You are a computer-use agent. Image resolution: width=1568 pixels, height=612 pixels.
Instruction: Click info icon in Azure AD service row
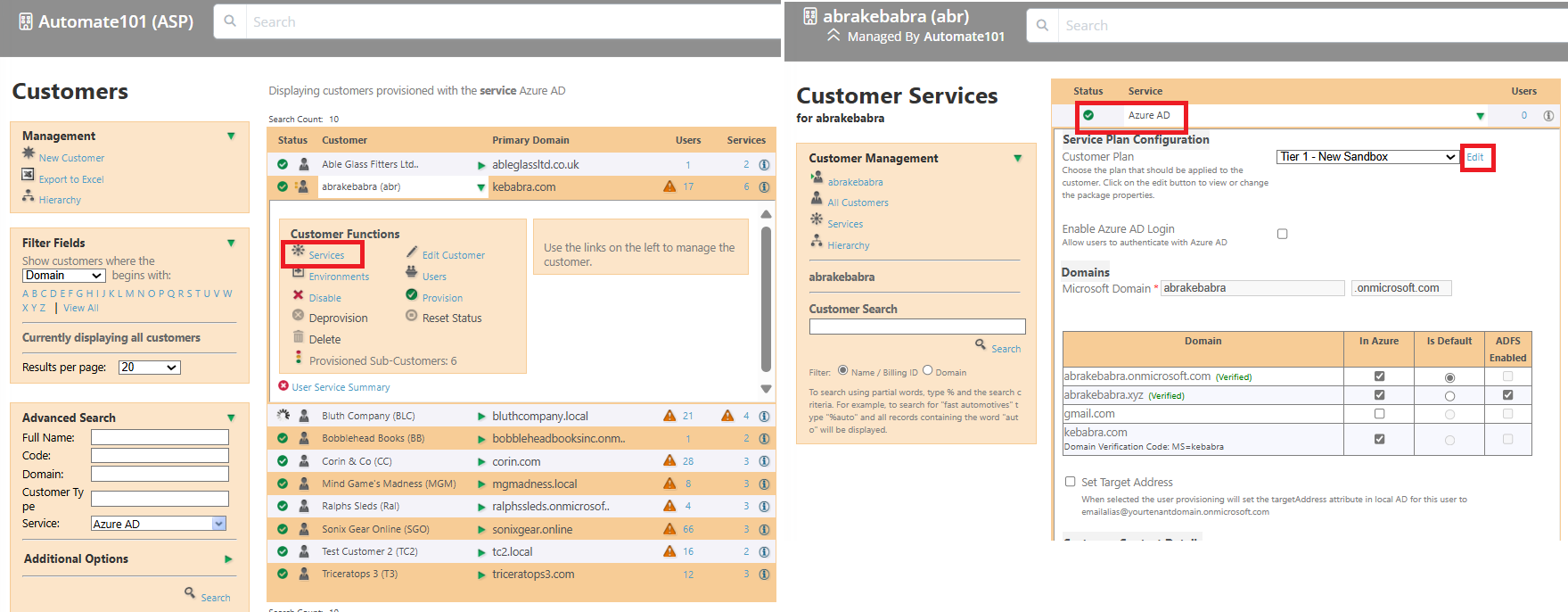pyautogui.click(x=1548, y=116)
